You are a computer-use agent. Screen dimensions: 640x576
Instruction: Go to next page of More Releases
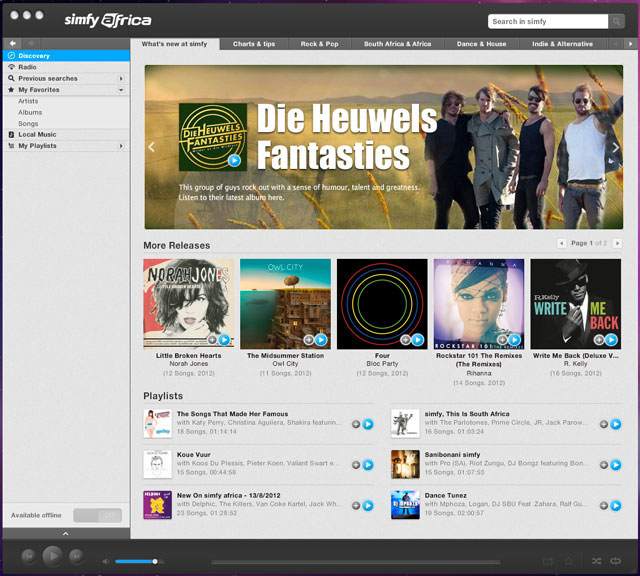(x=617, y=243)
